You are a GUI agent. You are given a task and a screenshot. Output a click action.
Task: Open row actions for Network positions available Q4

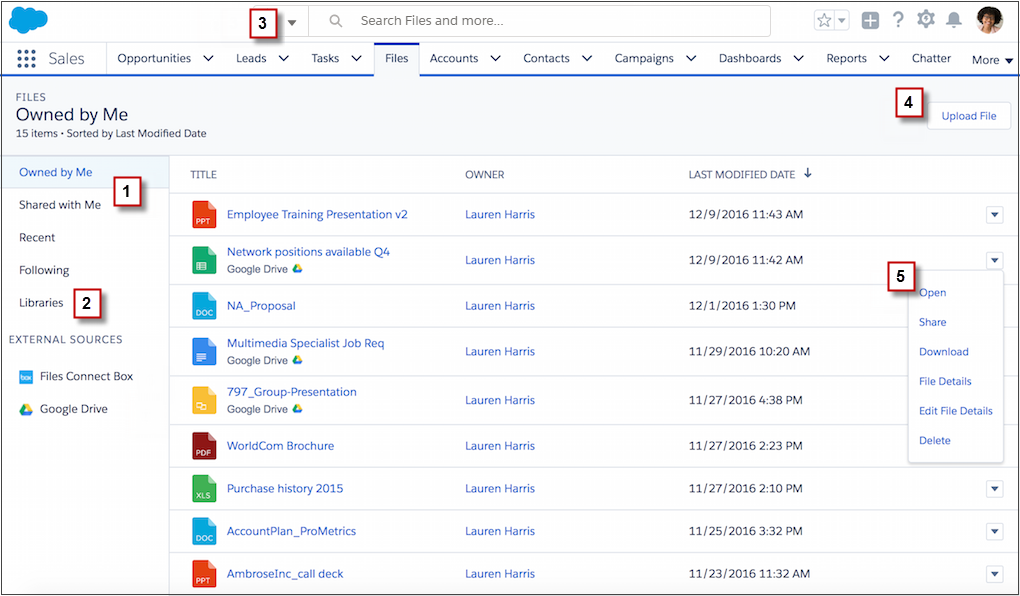[x=994, y=260]
